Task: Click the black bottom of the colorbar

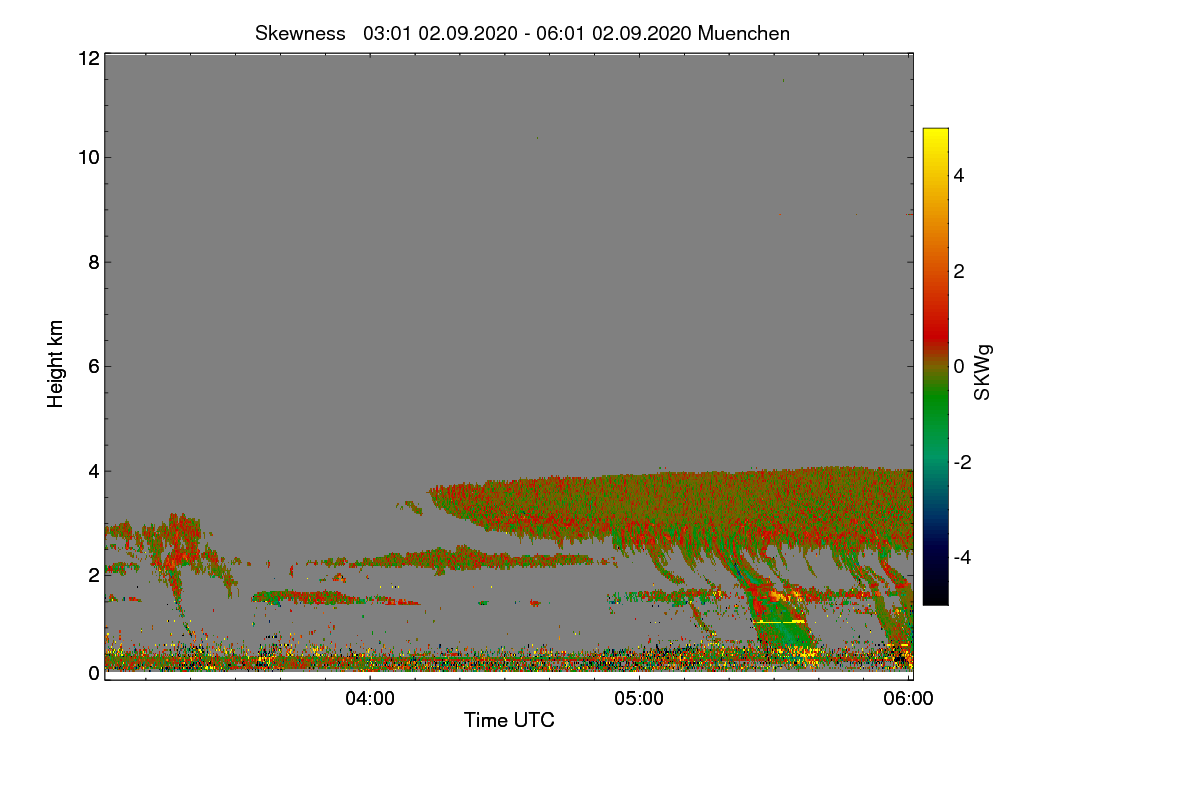Action: [935, 595]
